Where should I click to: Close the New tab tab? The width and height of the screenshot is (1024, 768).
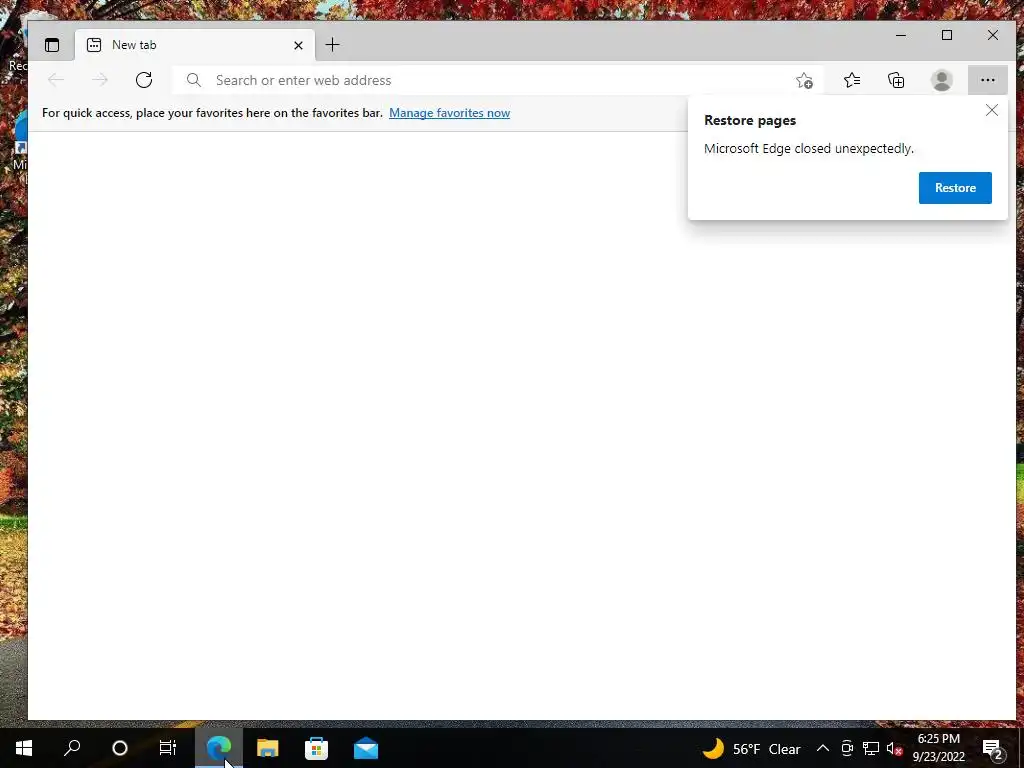click(x=298, y=45)
